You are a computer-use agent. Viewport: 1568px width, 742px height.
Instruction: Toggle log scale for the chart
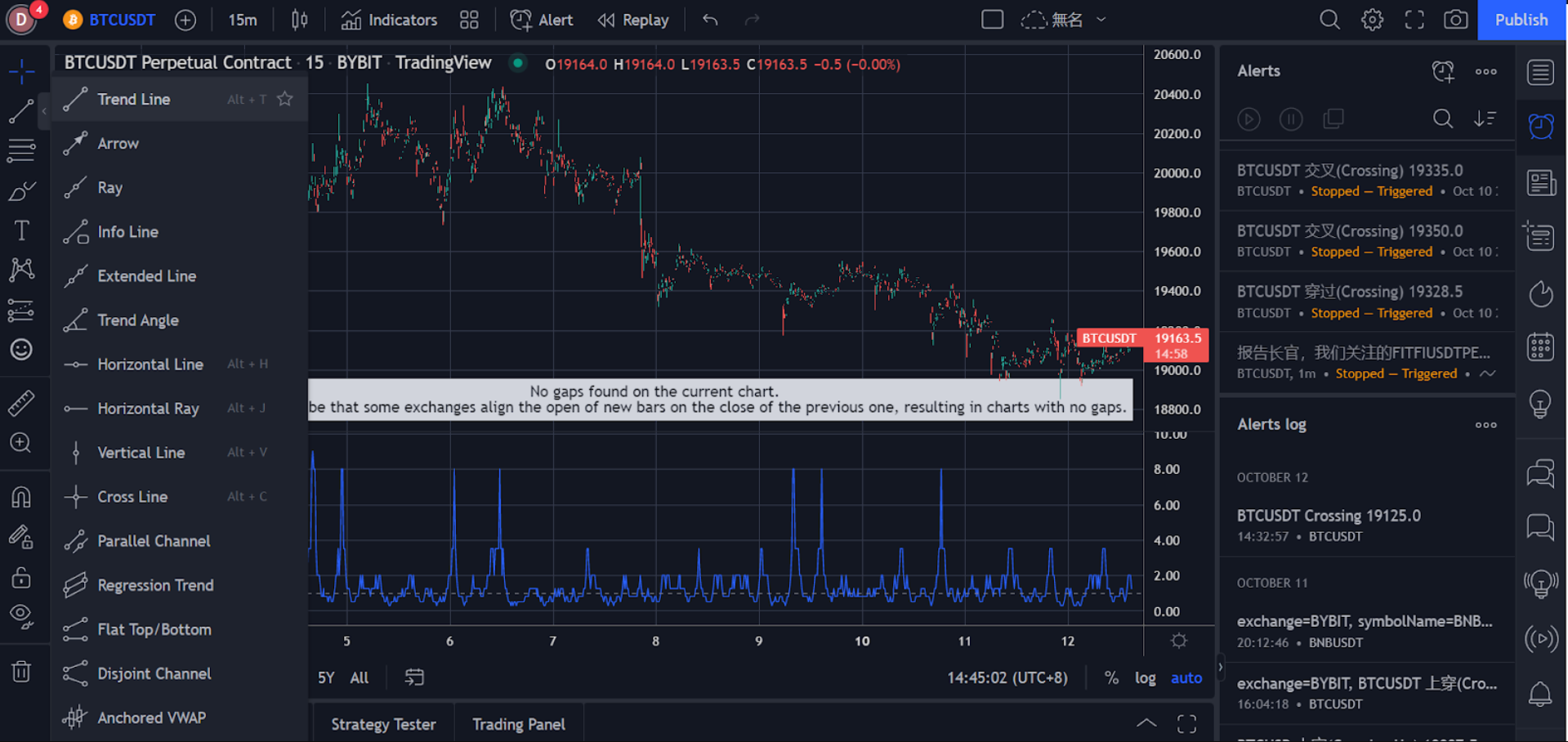pyautogui.click(x=1145, y=677)
